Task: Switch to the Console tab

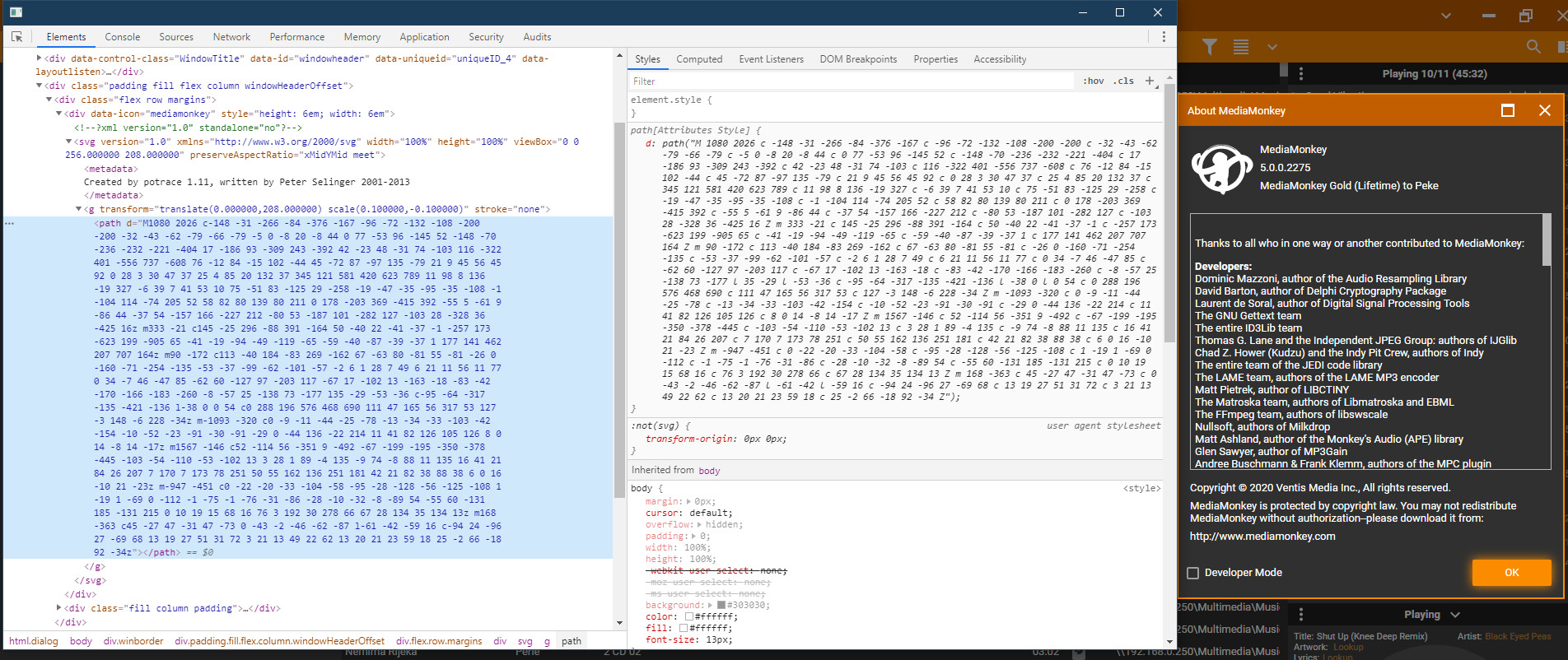Action: pos(122,37)
